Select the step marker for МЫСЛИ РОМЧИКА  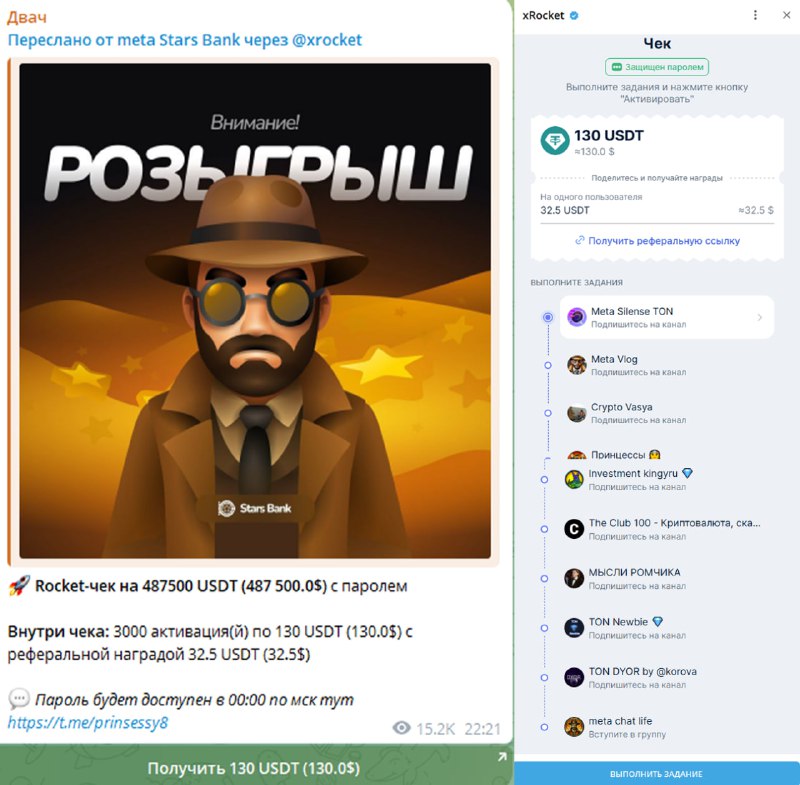point(544,579)
